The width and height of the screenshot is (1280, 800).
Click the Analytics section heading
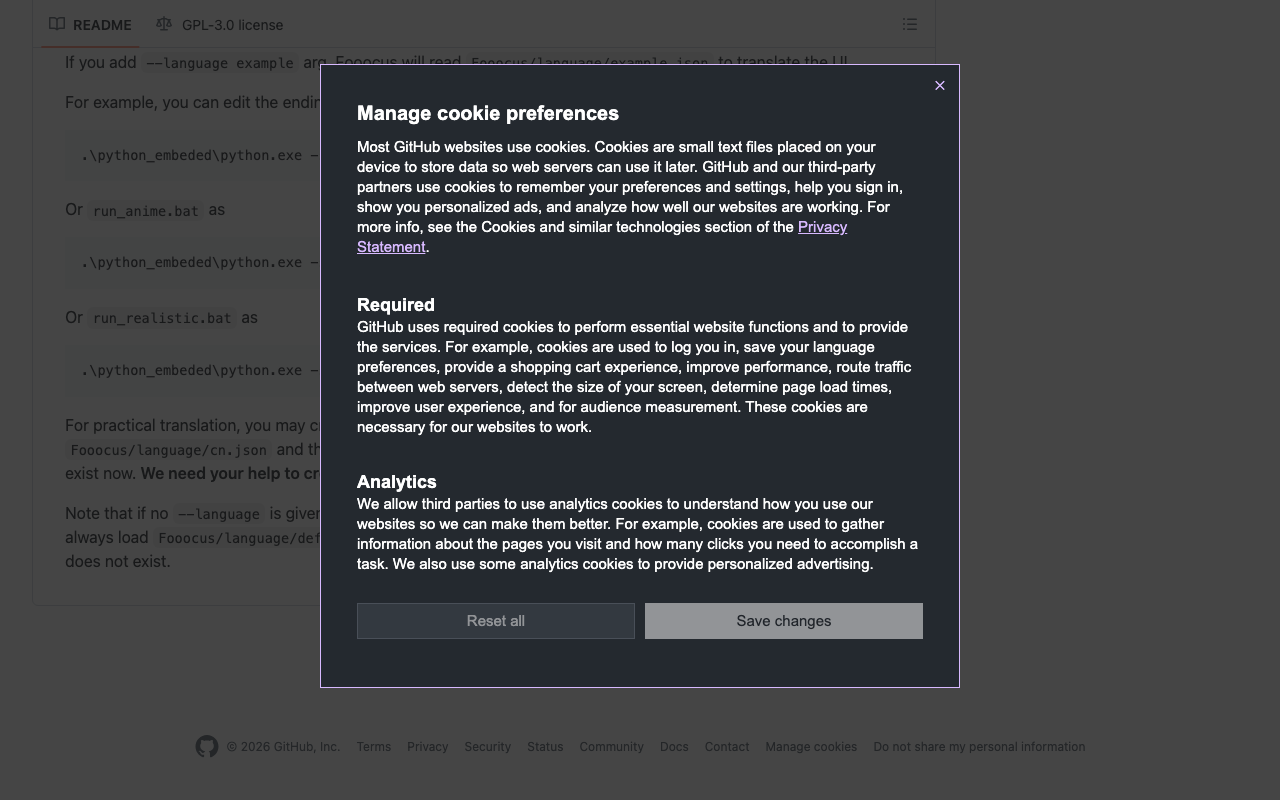[x=397, y=482]
